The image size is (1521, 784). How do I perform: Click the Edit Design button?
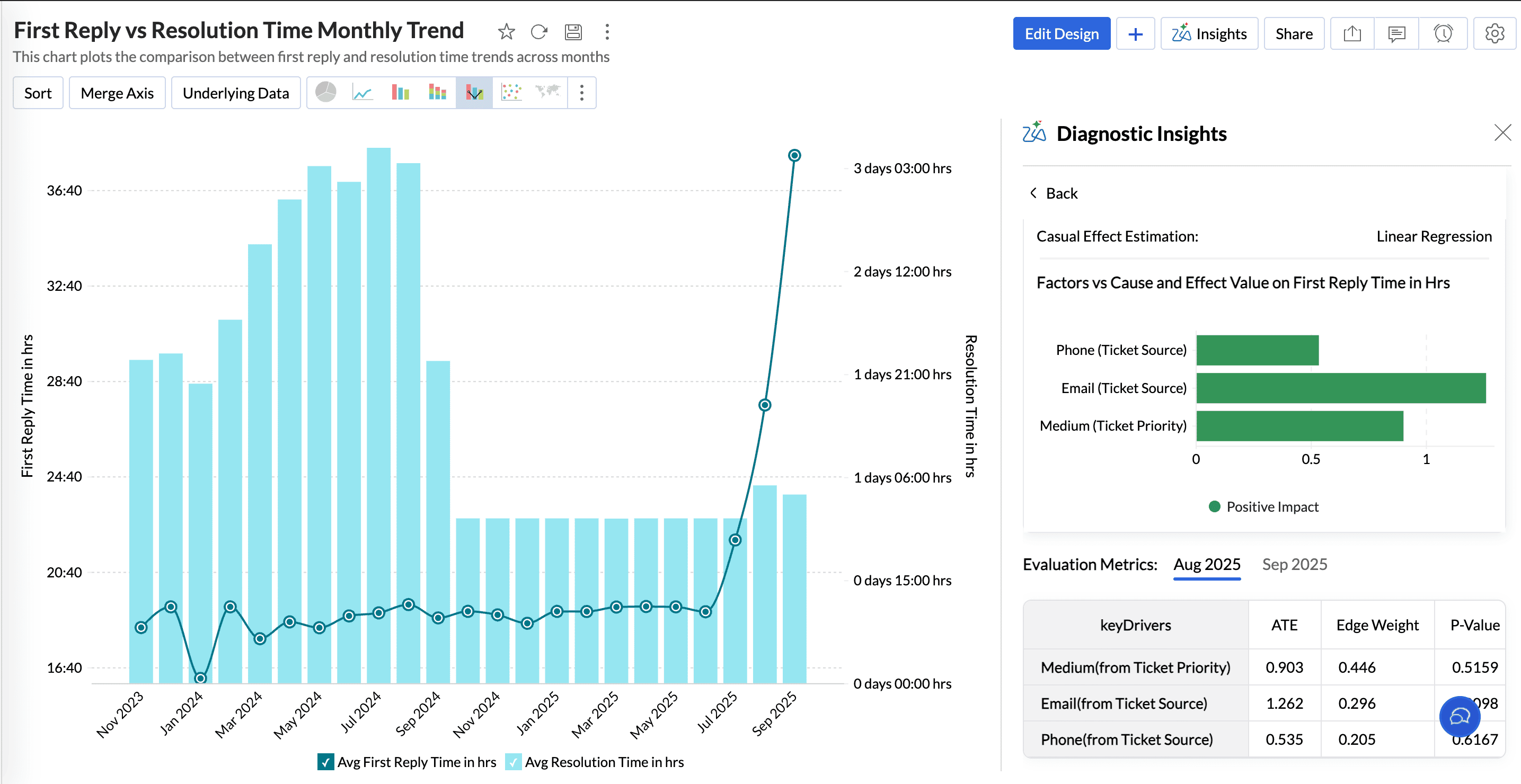tap(1061, 34)
